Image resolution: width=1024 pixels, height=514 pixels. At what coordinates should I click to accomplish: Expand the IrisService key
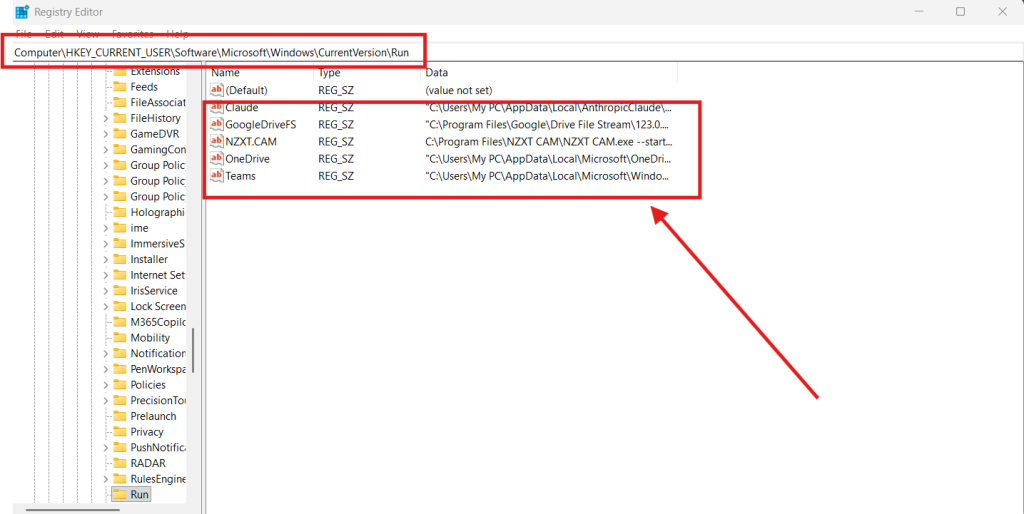tap(106, 291)
